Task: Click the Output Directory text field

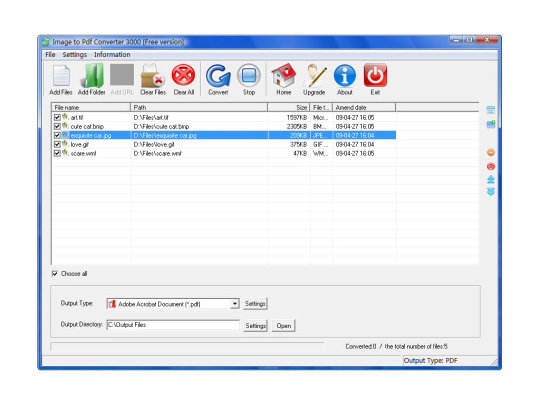Action: tap(173, 325)
